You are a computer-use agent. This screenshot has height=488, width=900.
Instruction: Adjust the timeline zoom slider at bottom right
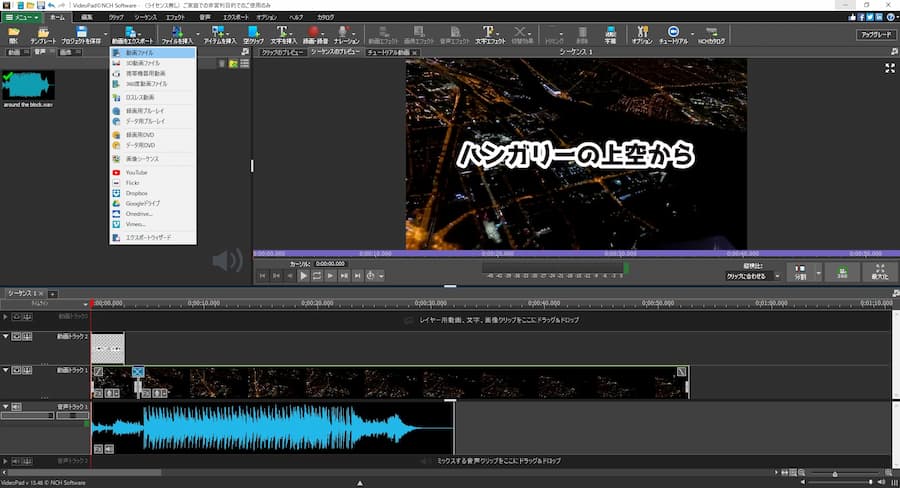[835, 474]
